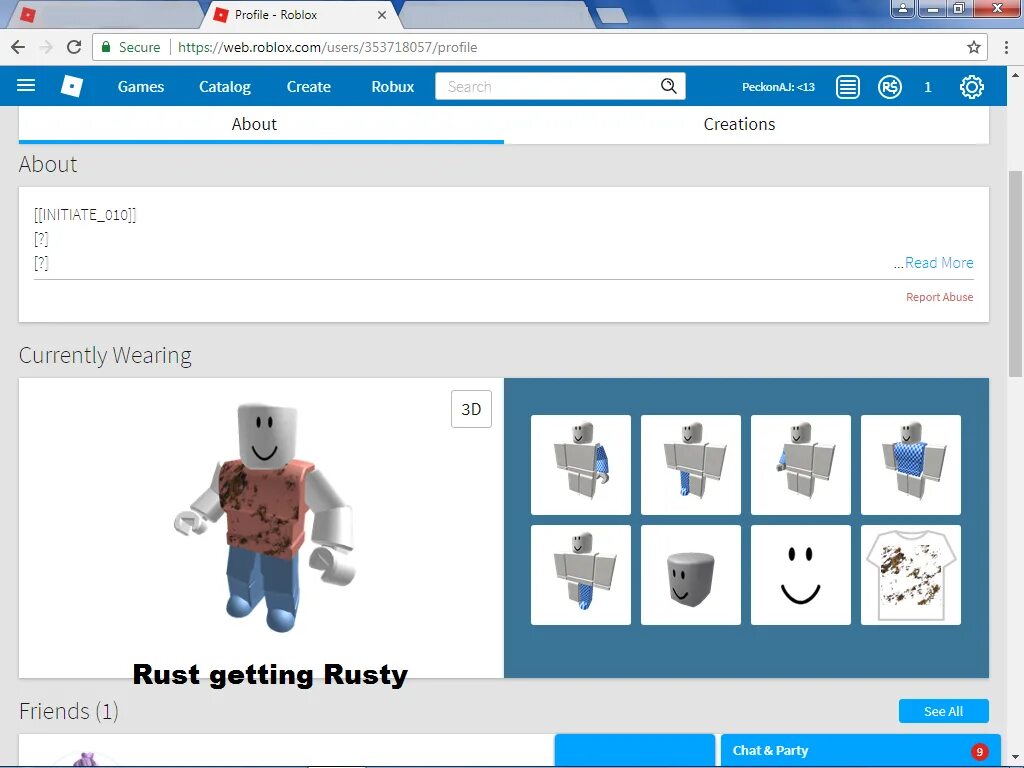
Task: Click the green secure padlock icon
Action: [x=106, y=47]
